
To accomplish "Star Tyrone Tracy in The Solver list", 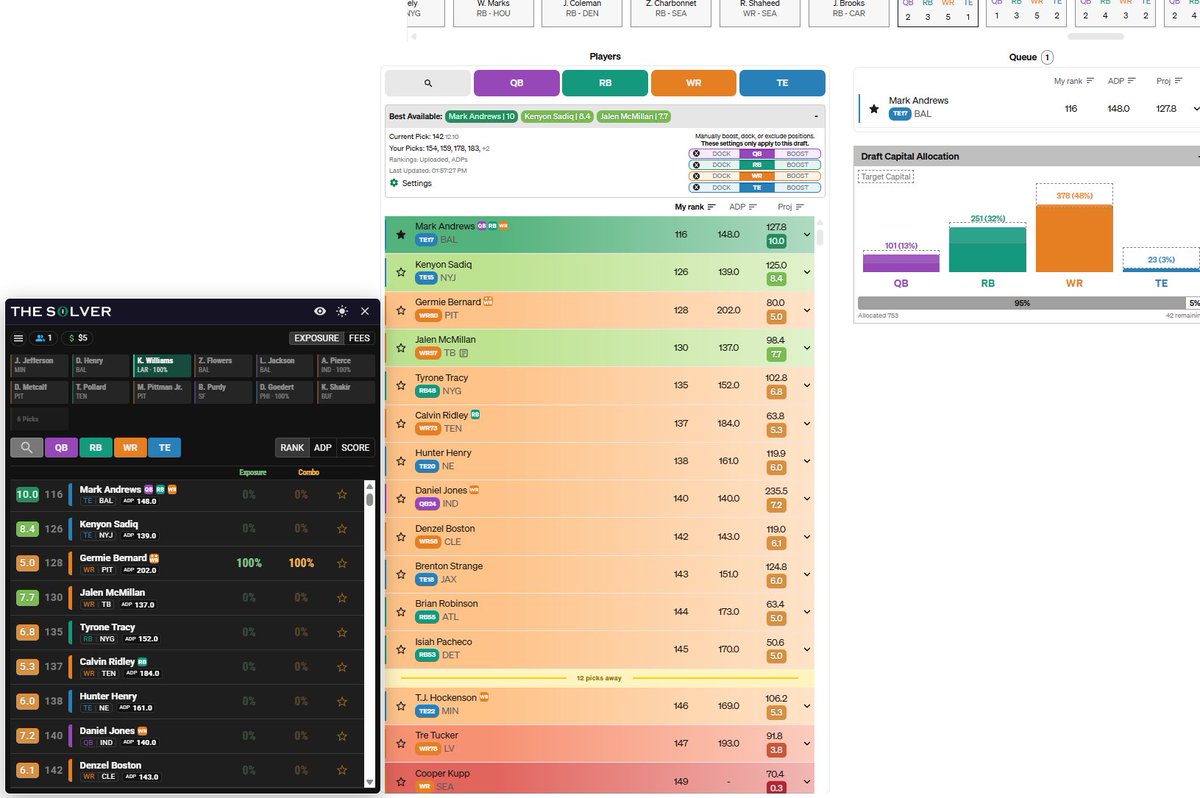I will [x=342, y=632].
